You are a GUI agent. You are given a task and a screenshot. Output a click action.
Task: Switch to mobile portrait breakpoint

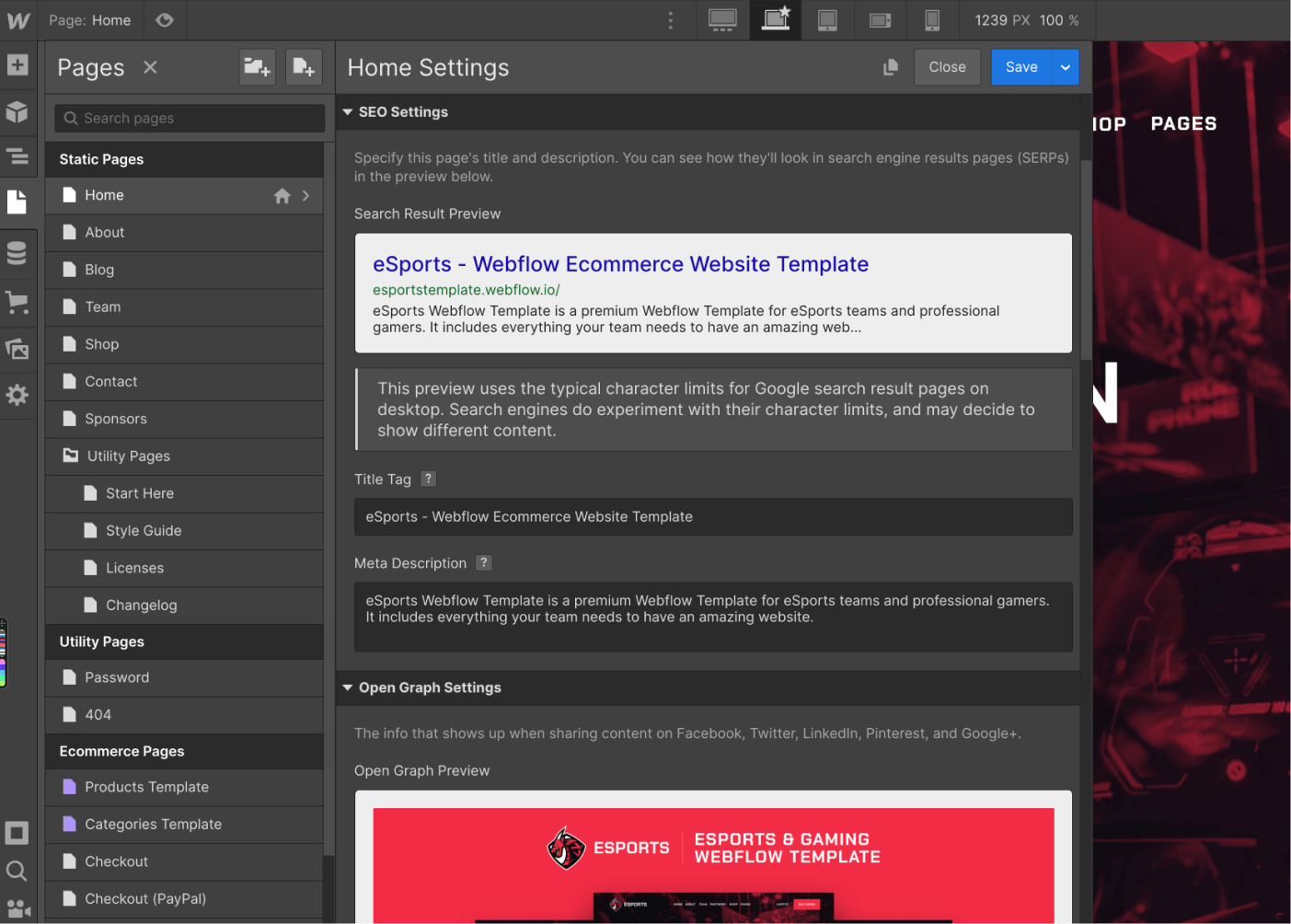coord(932,20)
